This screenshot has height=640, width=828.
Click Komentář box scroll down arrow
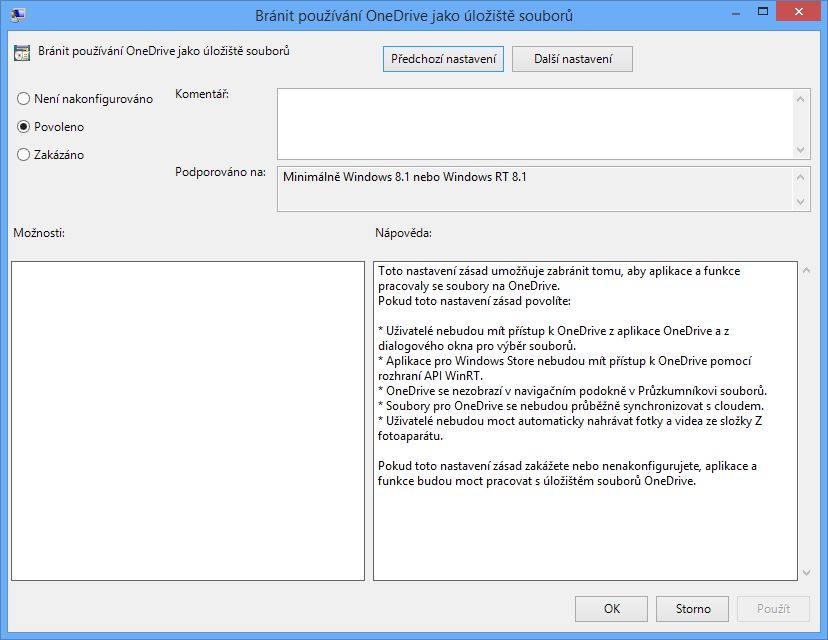801,150
